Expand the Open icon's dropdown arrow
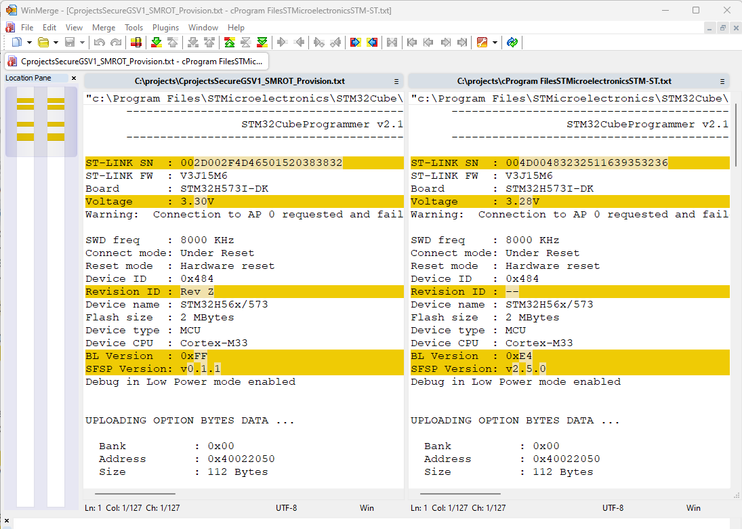This screenshot has height=529, width=742. coord(55,43)
